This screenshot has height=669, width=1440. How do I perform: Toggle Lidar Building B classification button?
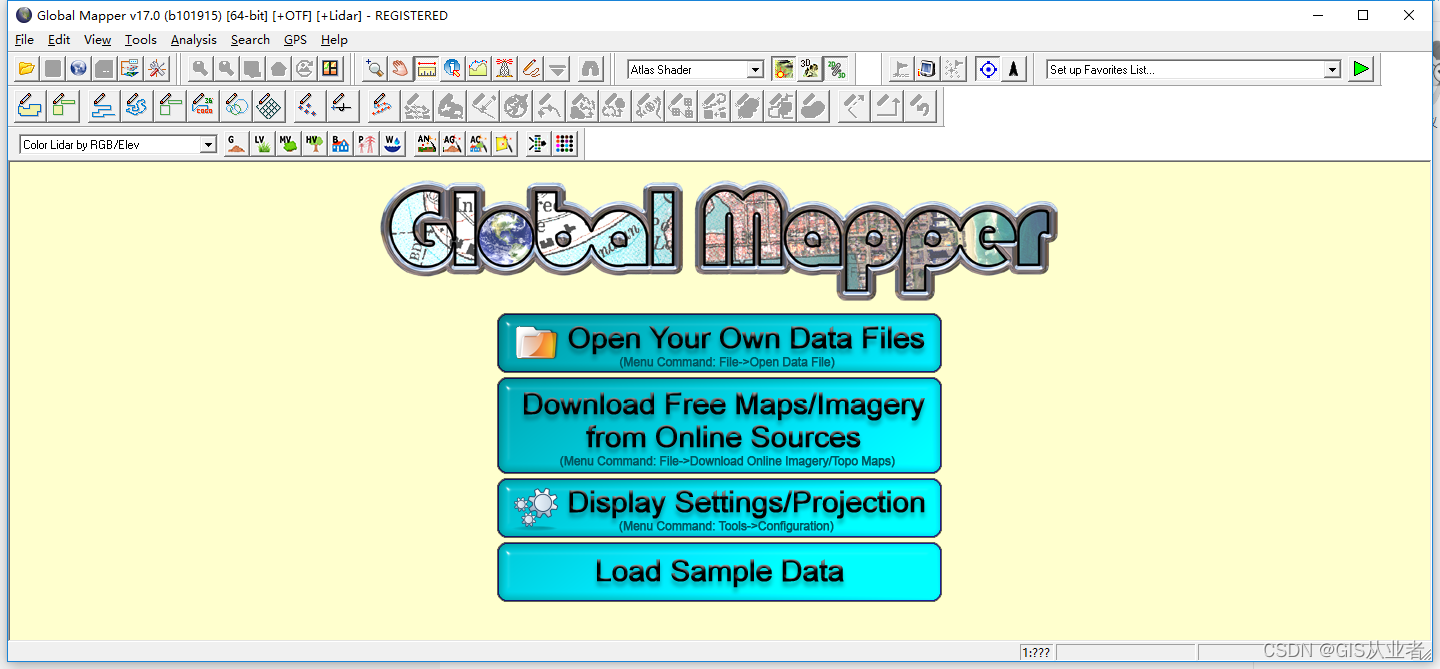pos(340,144)
